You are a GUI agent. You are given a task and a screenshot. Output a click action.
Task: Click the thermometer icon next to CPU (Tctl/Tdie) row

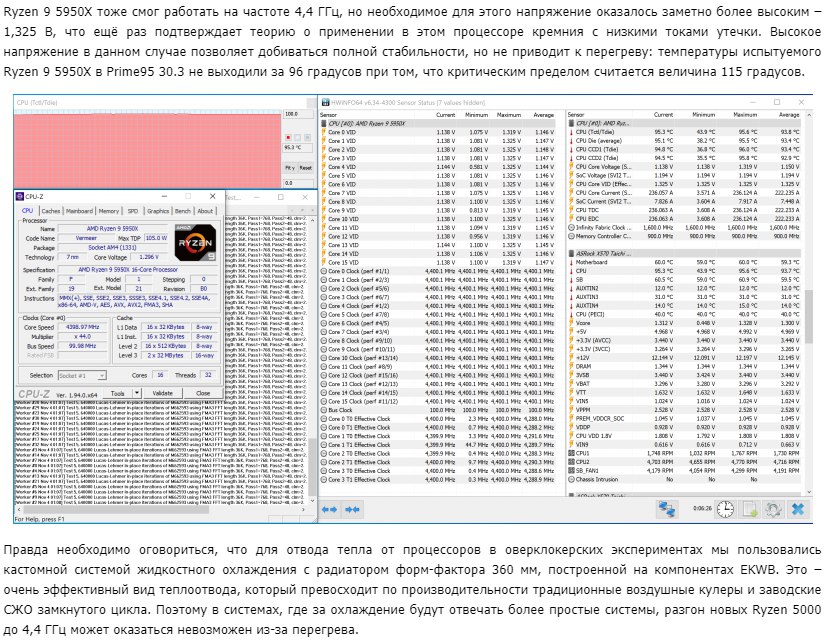(x=572, y=132)
